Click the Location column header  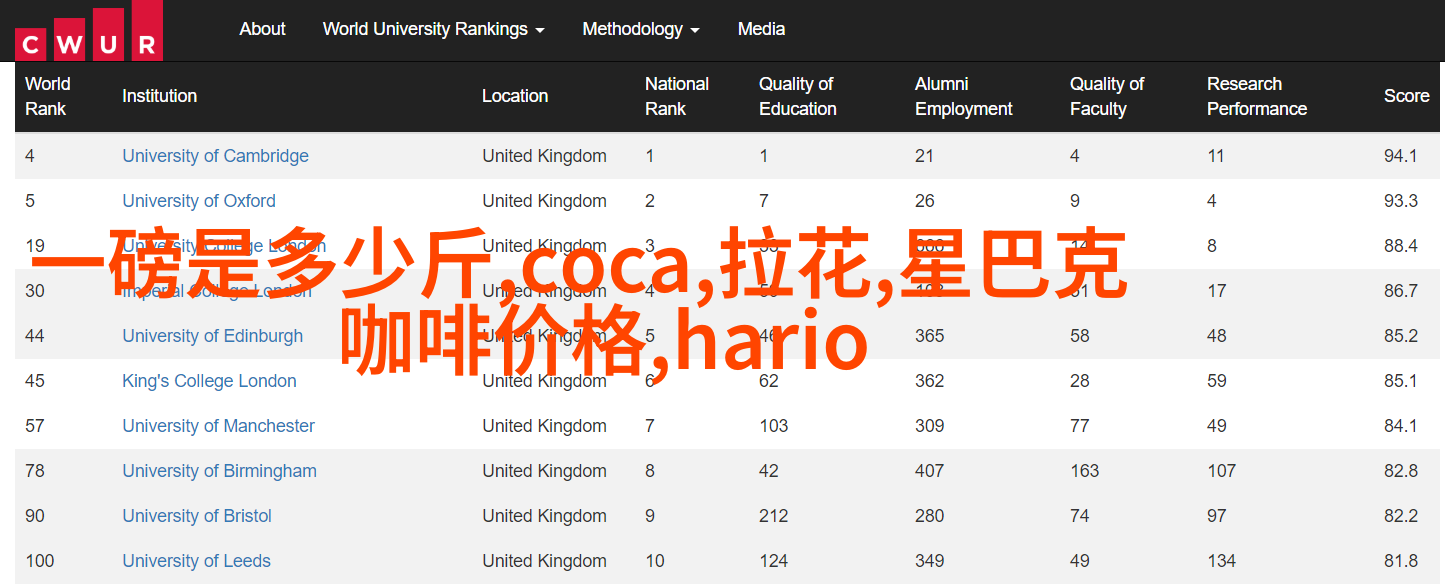click(x=515, y=96)
